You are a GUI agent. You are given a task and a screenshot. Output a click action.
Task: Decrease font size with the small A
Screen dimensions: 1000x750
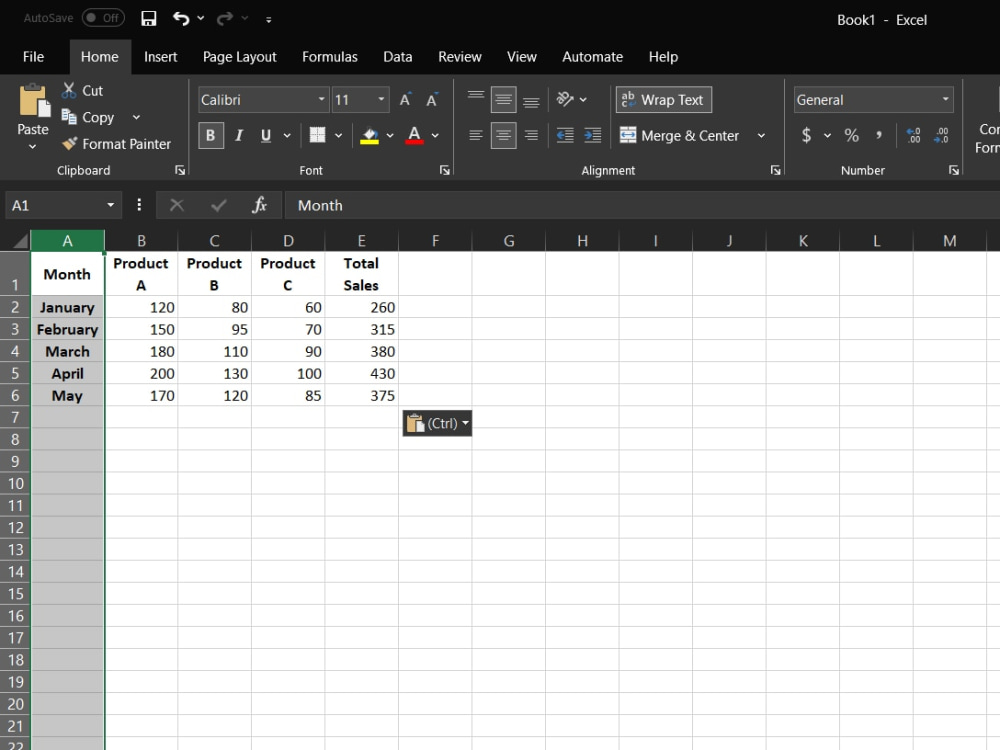(x=432, y=100)
